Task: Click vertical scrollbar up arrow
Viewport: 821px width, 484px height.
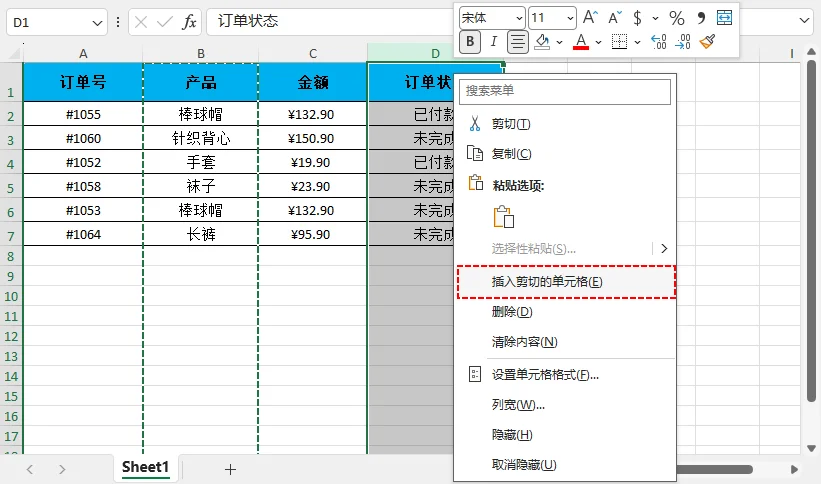Action: [811, 51]
